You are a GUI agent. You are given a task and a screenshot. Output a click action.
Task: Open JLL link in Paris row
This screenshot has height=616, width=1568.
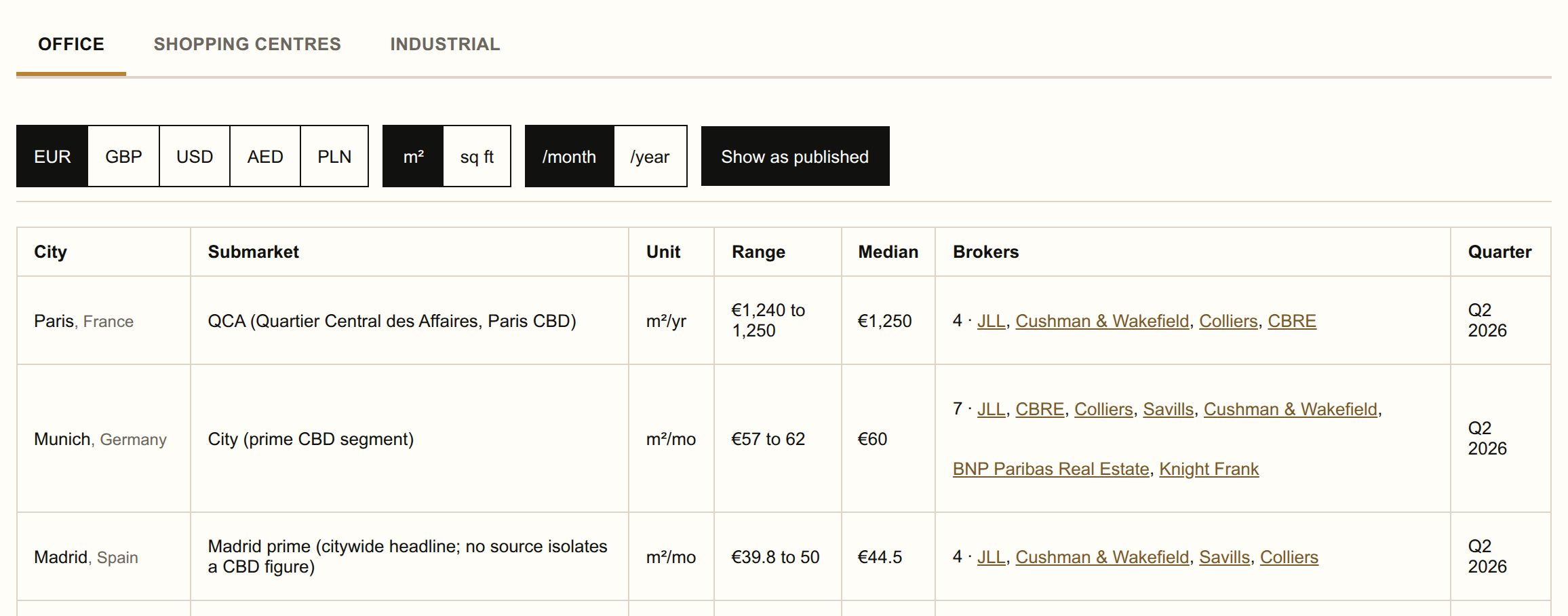click(x=991, y=321)
